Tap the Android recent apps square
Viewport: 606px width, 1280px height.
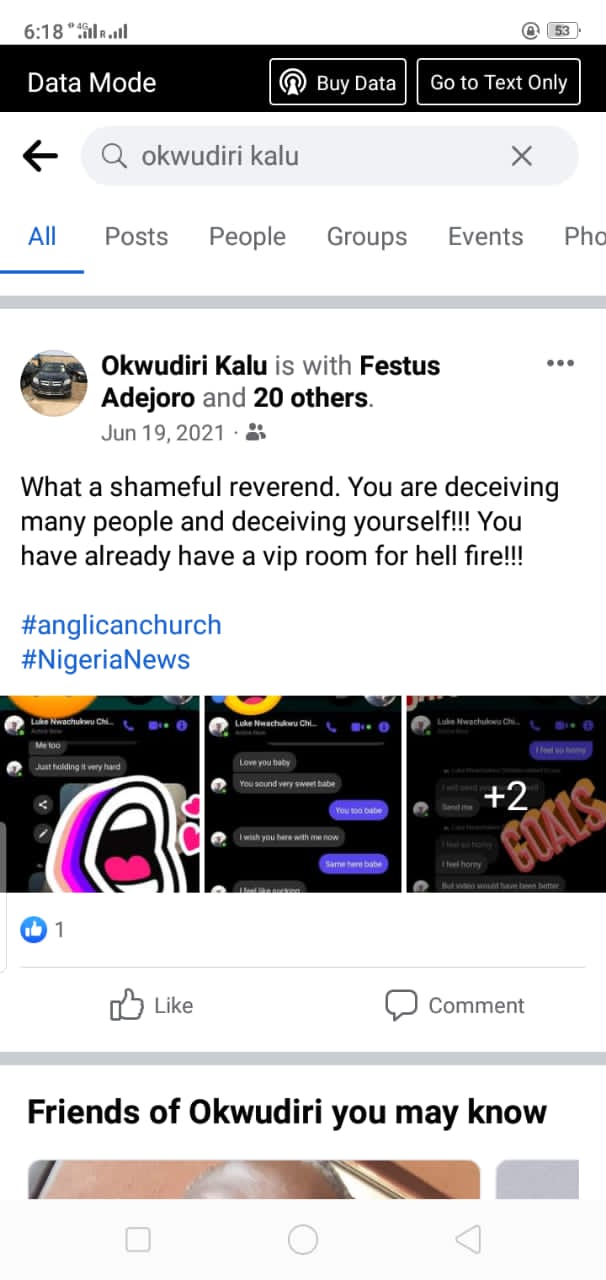tap(138, 1240)
